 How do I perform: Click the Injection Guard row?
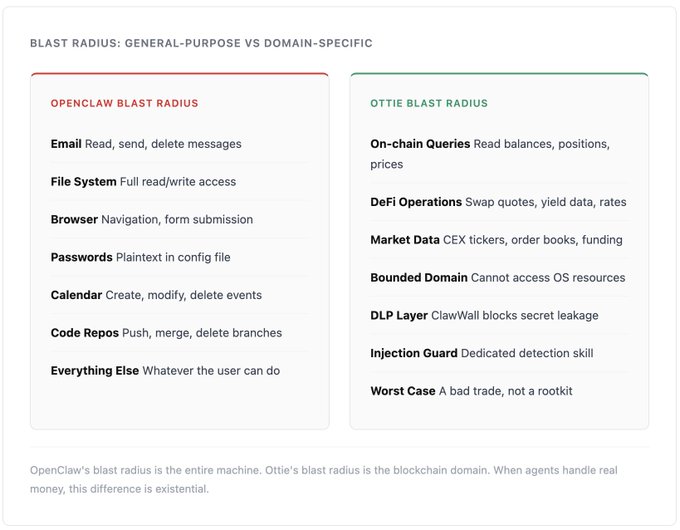(x=481, y=353)
